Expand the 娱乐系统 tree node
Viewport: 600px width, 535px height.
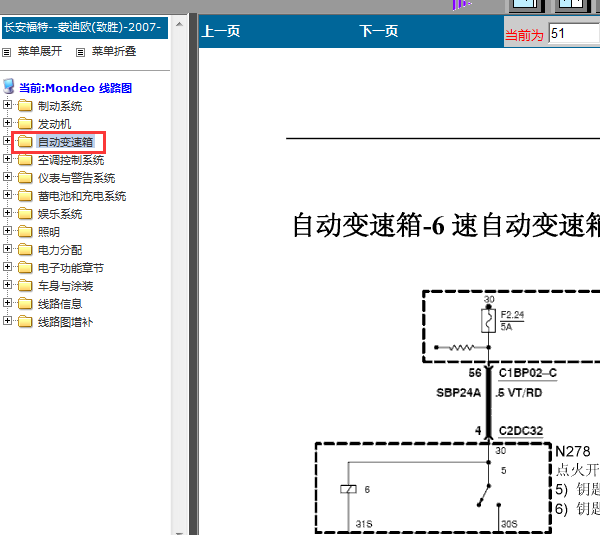pos(7,212)
